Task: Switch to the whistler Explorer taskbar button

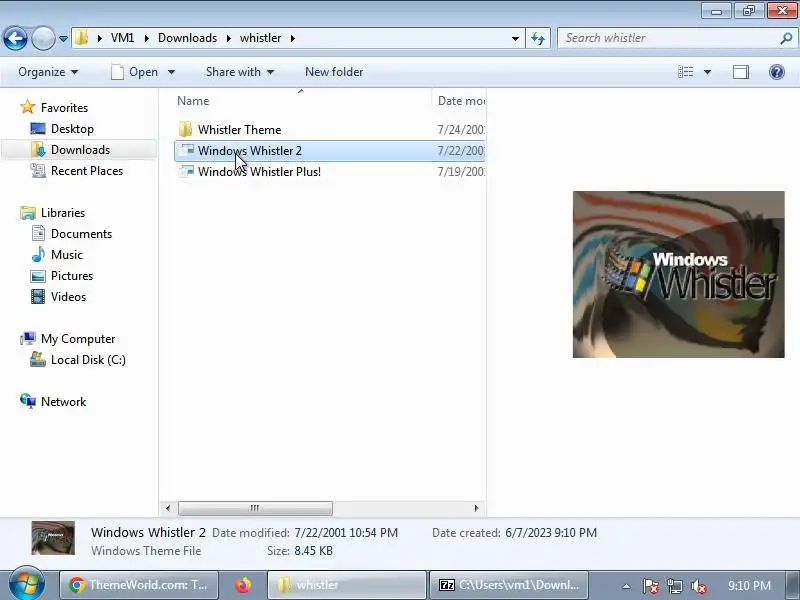Action: click(x=346, y=585)
